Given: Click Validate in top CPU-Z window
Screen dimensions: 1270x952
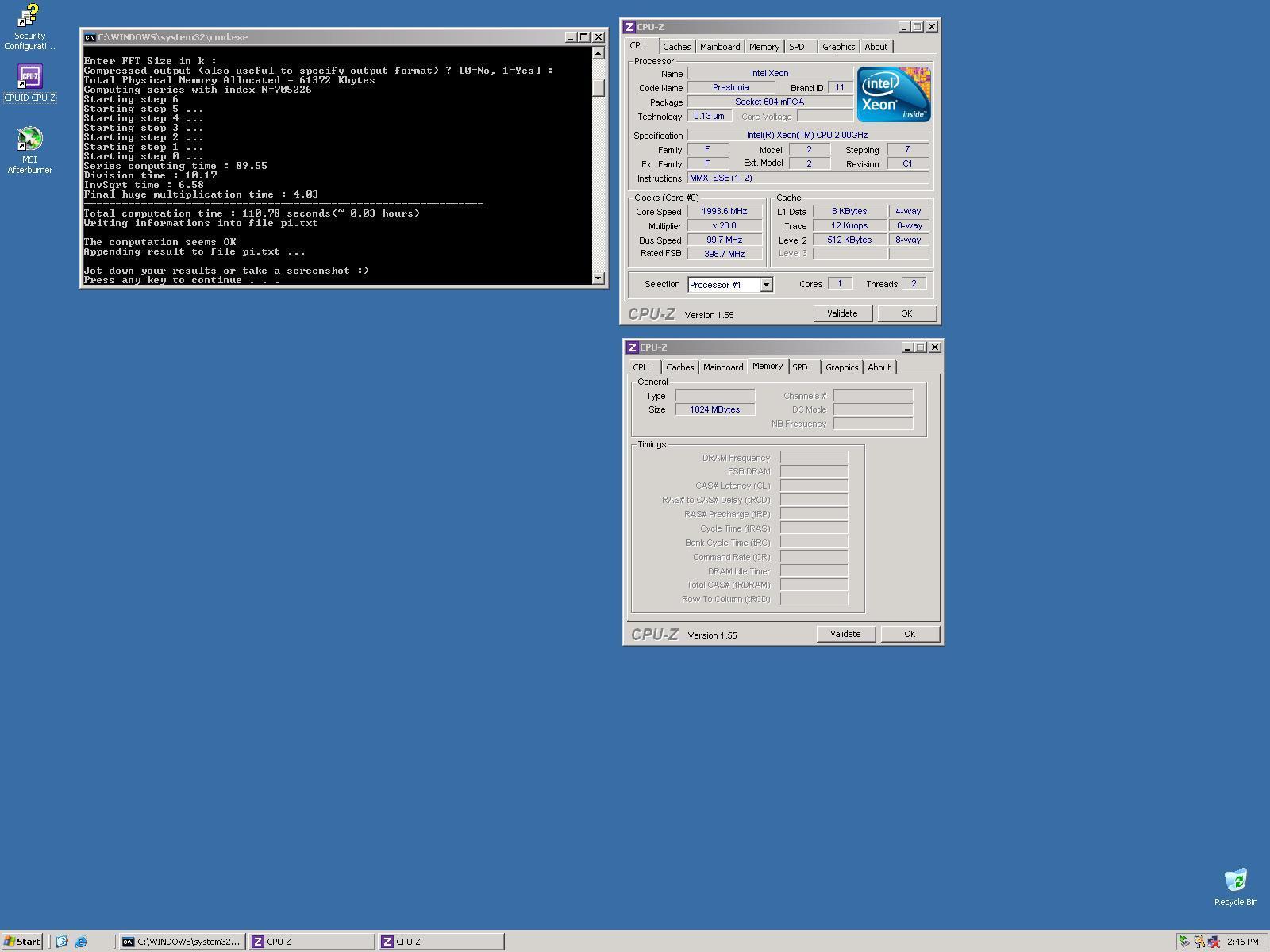Looking at the screenshot, I should click(842, 313).
